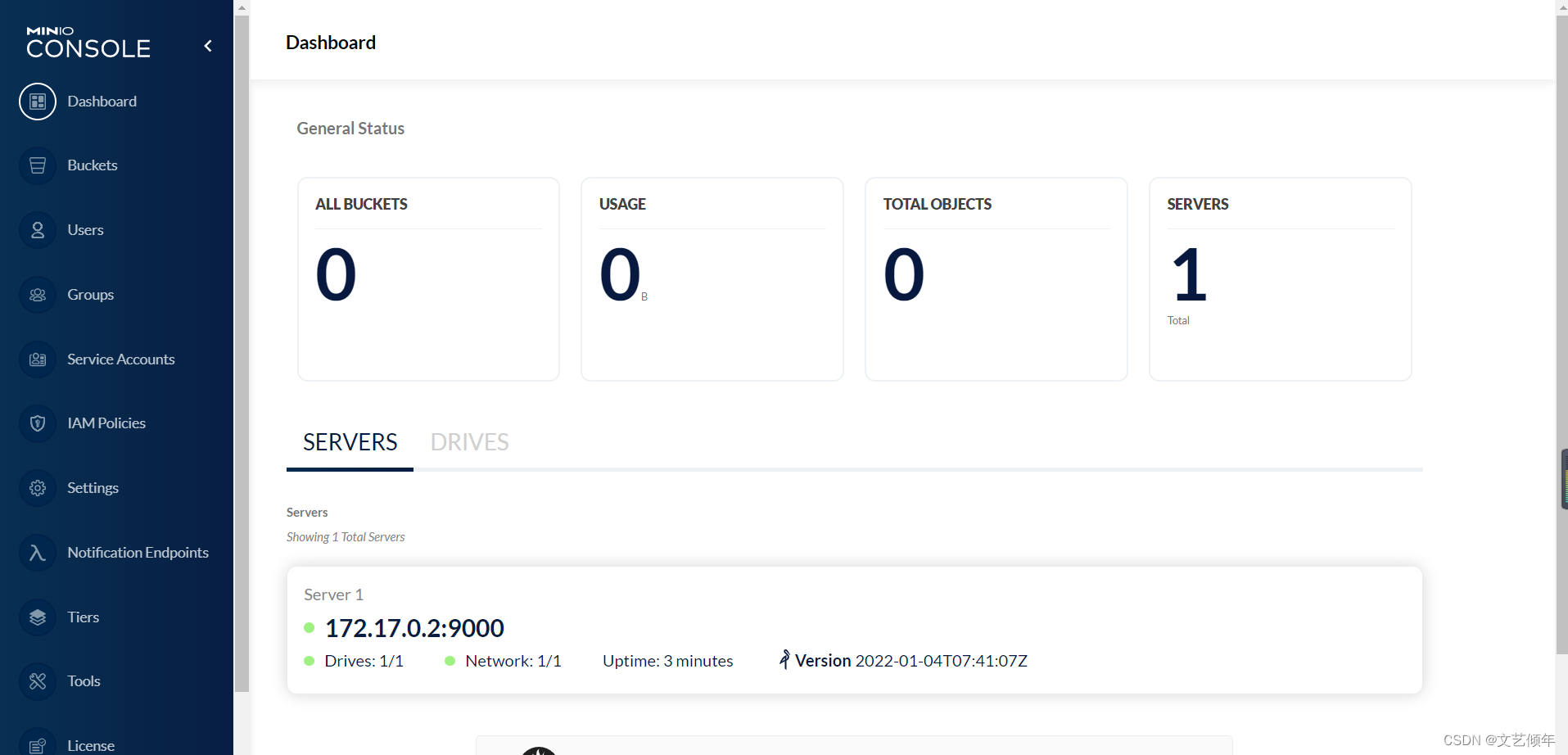Click the ALL BUCKETS status card

[428, 279]
